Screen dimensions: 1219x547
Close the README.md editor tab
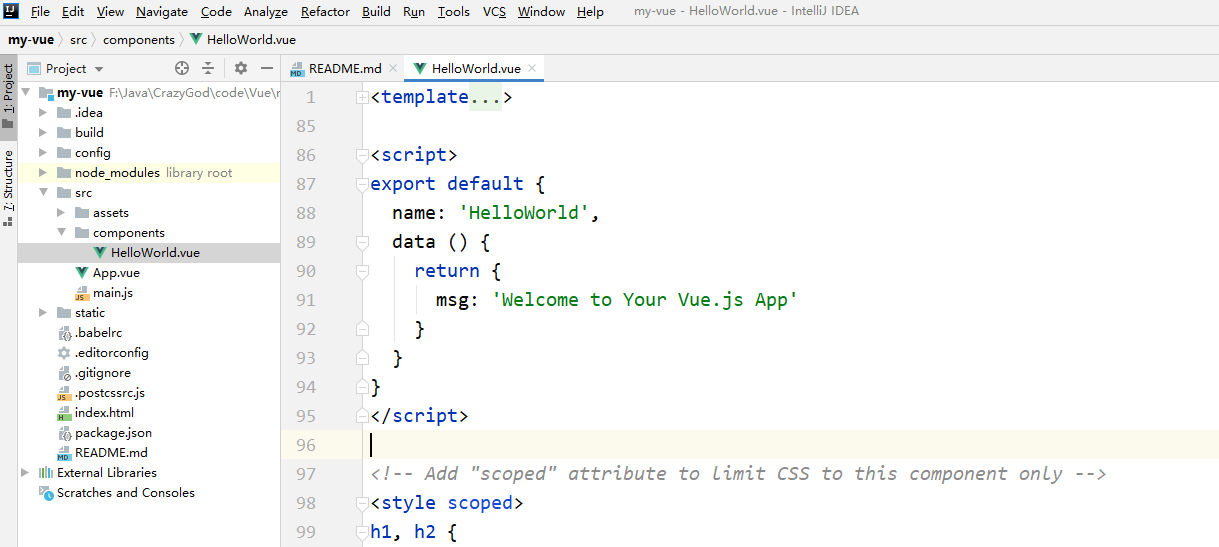393,68
